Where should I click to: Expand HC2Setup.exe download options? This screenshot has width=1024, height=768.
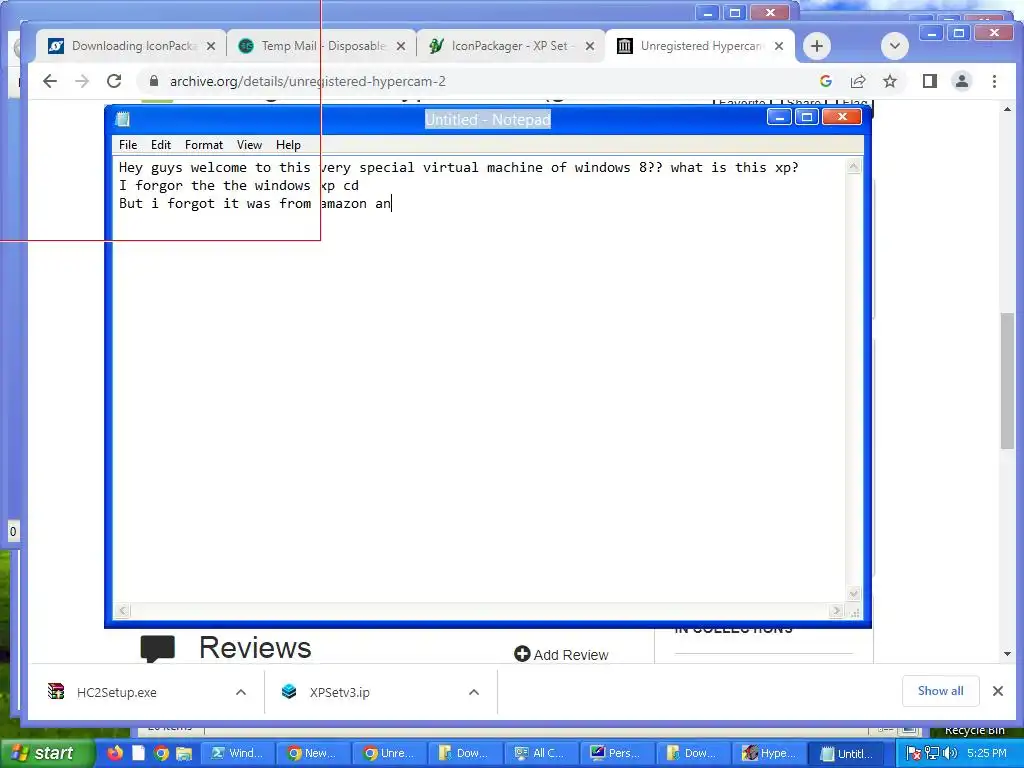pos(241,692)
